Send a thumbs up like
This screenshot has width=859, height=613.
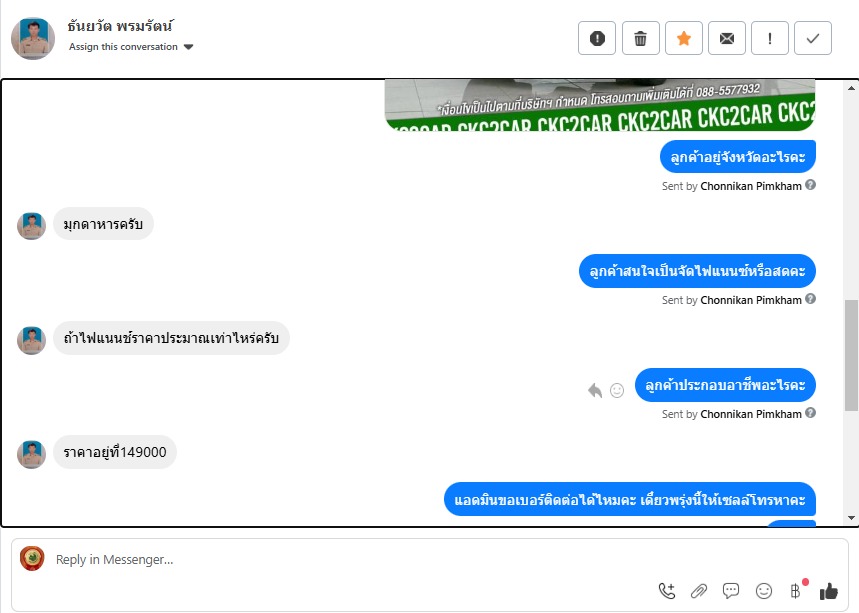[828, 591]
